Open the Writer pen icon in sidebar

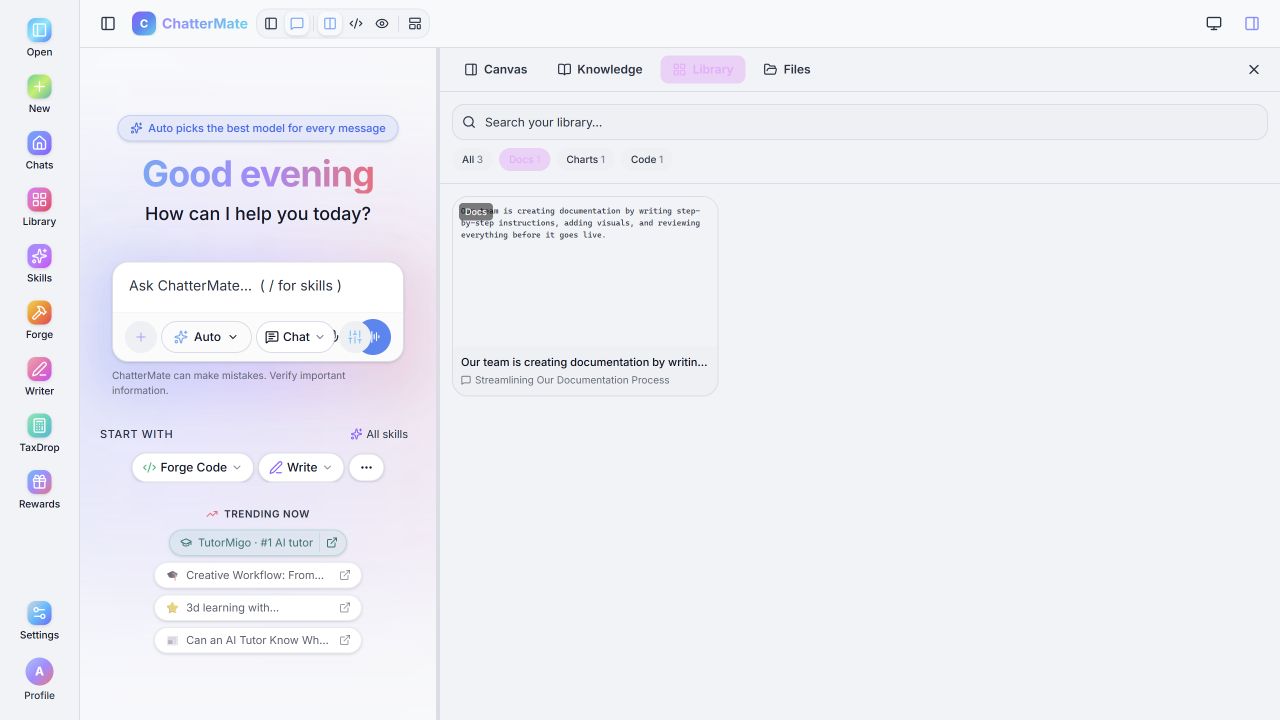pos(39,369)
